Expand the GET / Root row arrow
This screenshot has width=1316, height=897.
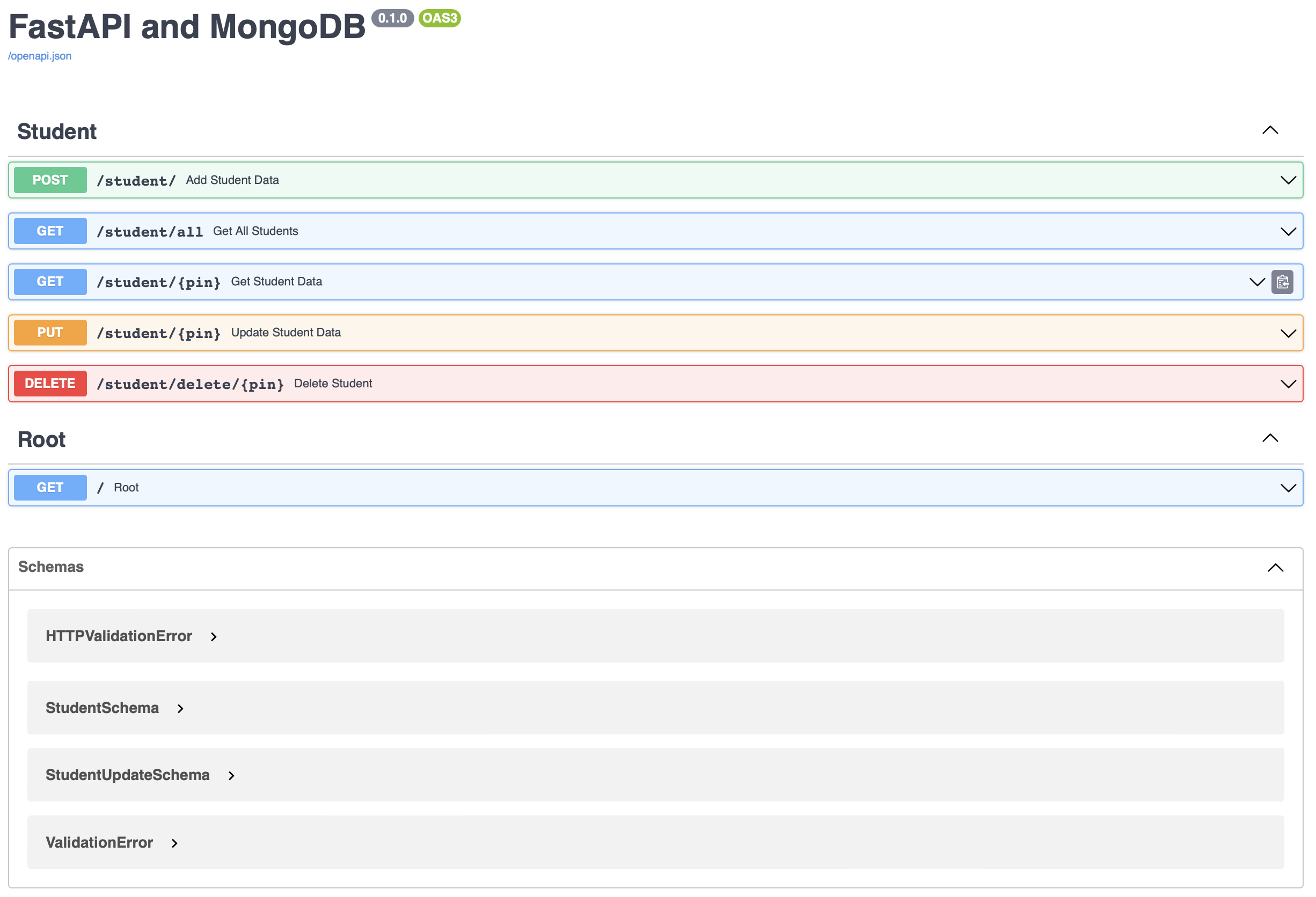click(x=1288, y=488)
